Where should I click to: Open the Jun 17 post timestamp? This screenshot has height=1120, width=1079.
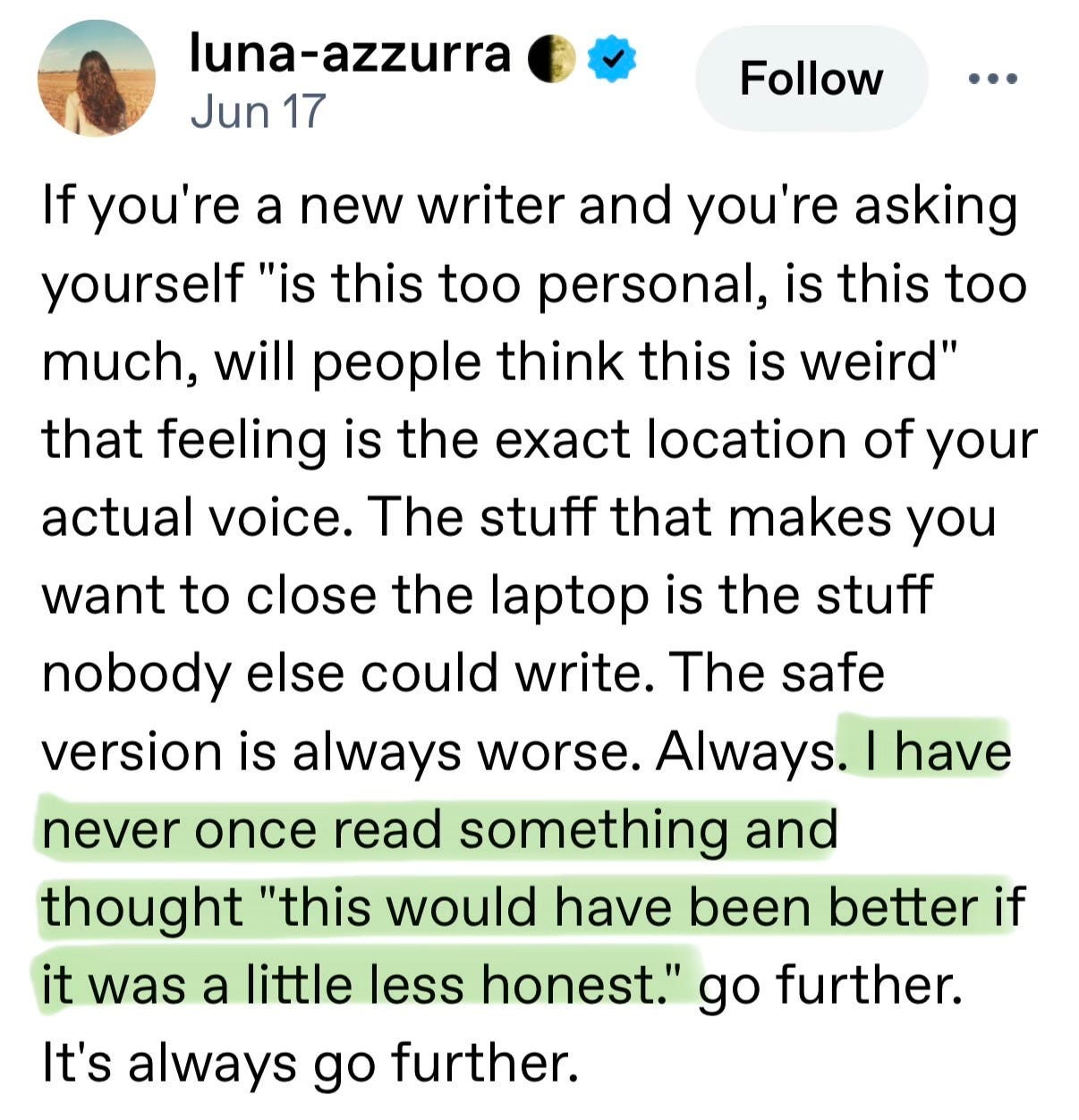tap(258, 112)
